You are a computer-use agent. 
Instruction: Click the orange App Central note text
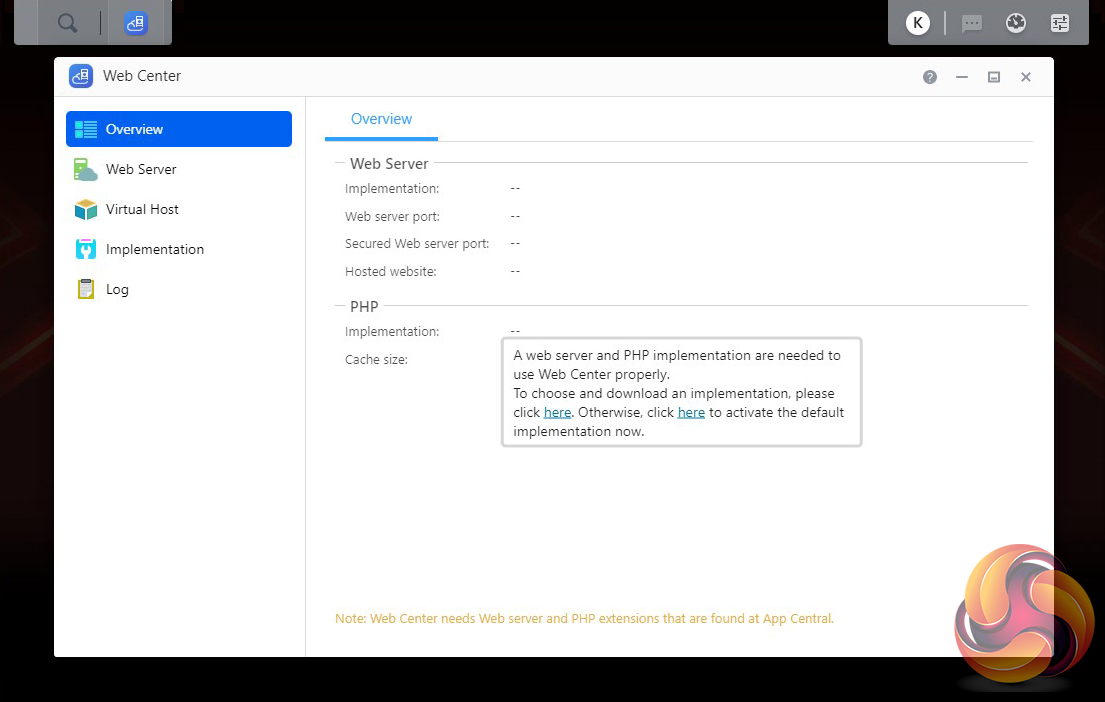coord(584,618)
